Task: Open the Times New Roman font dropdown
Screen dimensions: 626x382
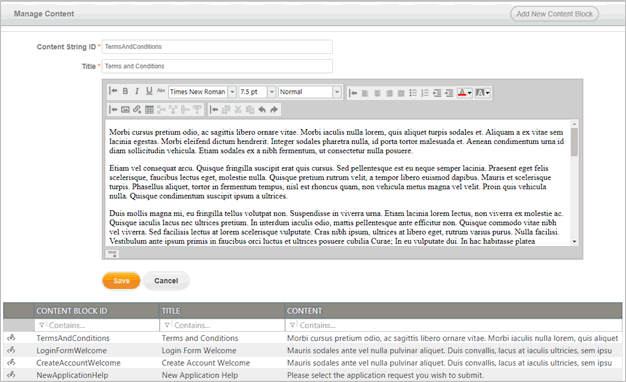Action: click(232, 92)
